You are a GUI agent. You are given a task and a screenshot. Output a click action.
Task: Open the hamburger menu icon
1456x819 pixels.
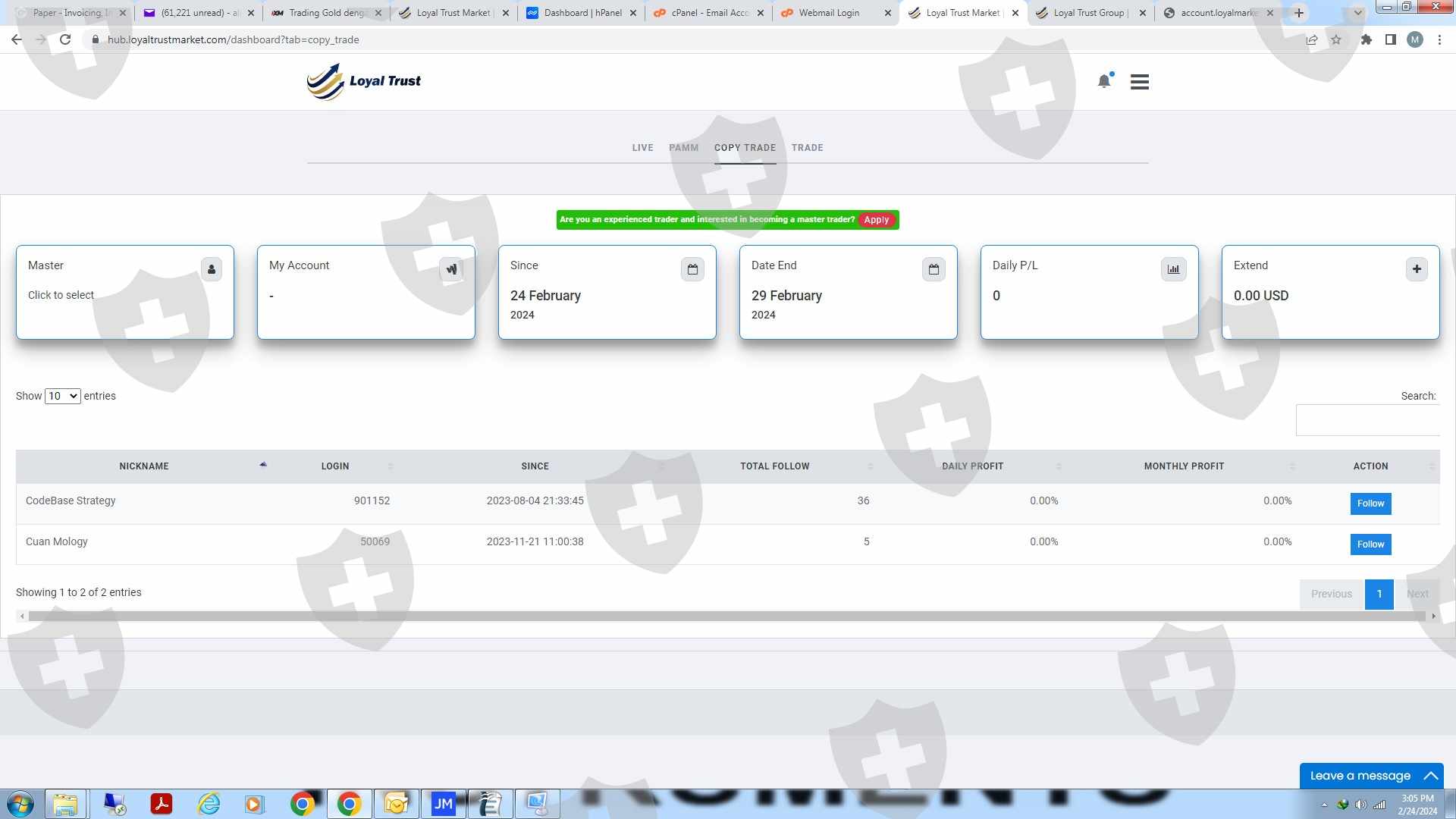[1139, 81]
